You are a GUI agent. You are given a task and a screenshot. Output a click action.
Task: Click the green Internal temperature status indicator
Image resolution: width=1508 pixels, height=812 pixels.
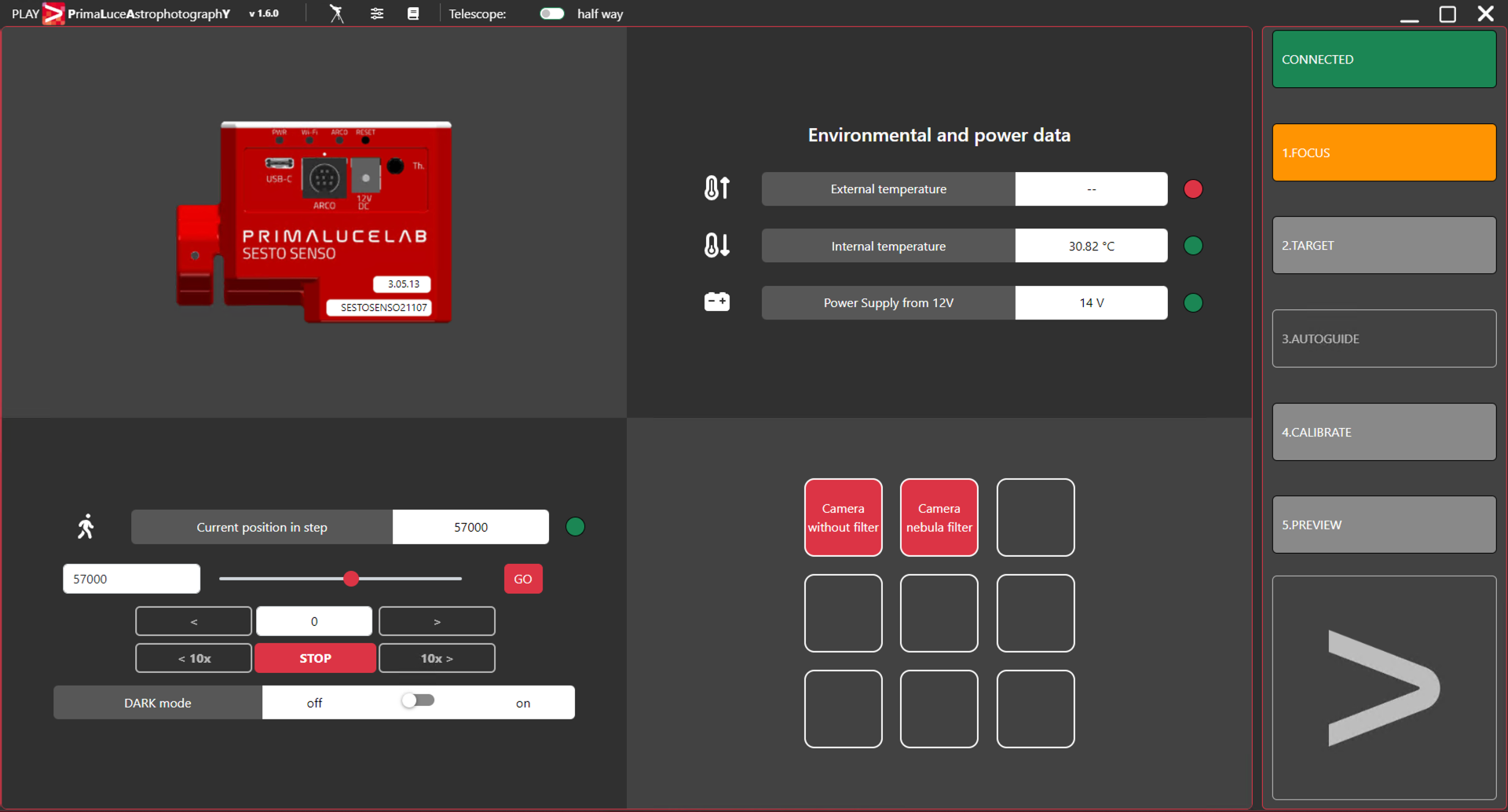pyautogui.click(x=1193, y=246)
